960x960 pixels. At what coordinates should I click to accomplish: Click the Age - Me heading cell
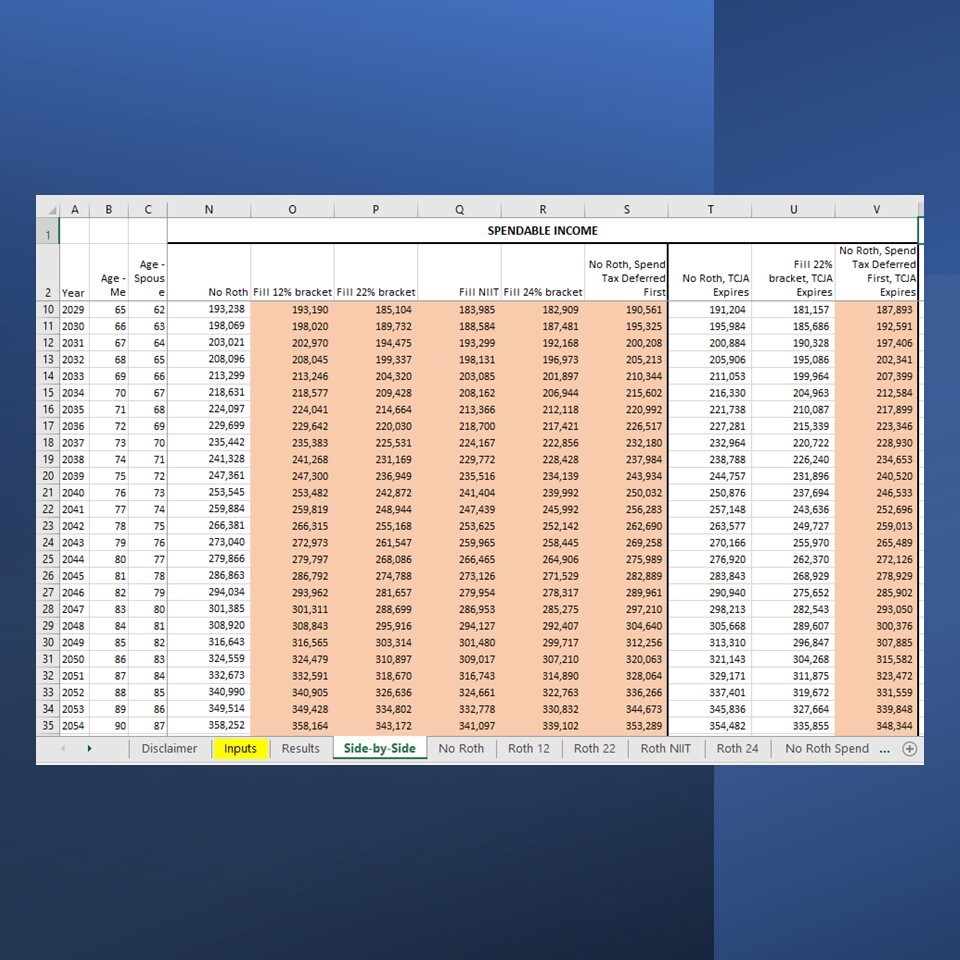pyautogui.click(x=109, y=272)
